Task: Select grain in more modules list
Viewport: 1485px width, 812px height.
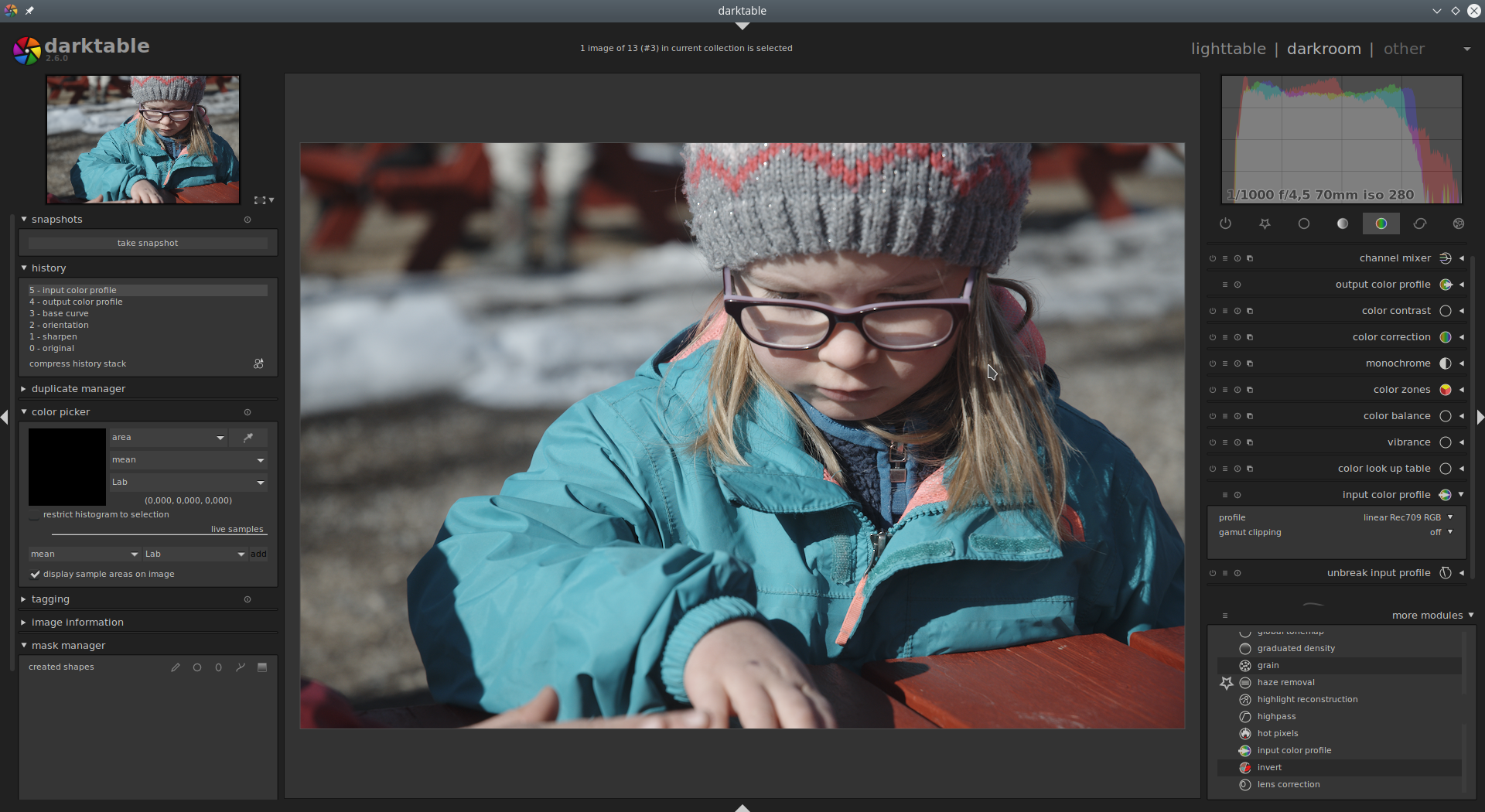Action: tap(1339, 666)
